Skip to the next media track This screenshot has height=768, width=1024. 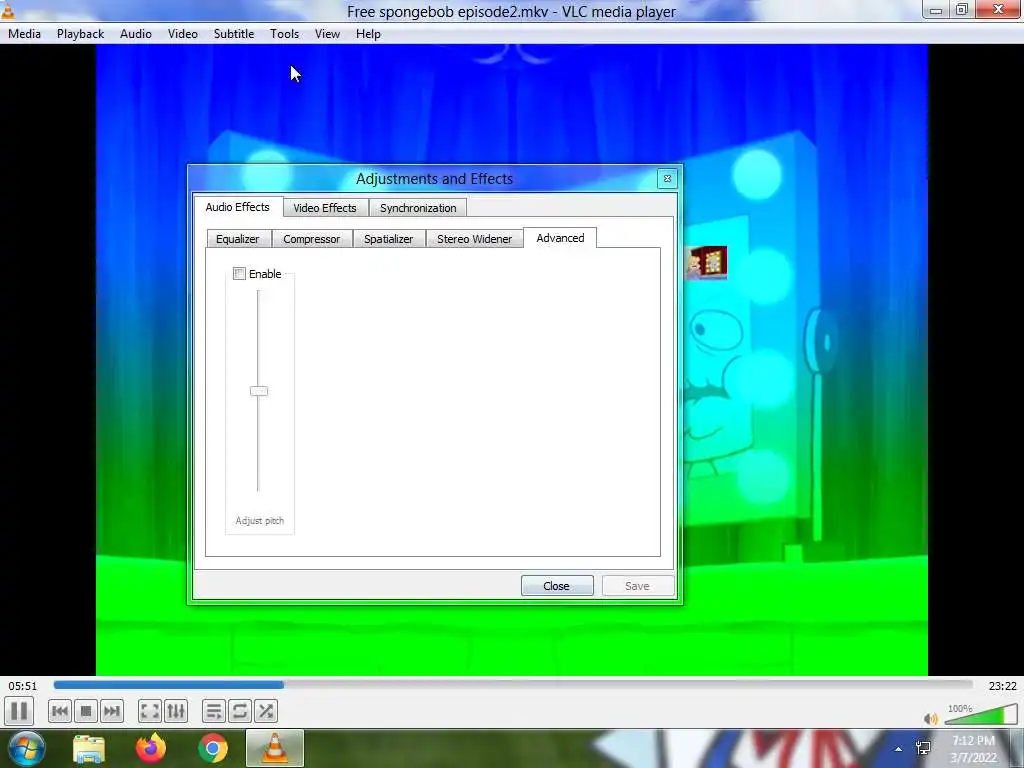112,711
